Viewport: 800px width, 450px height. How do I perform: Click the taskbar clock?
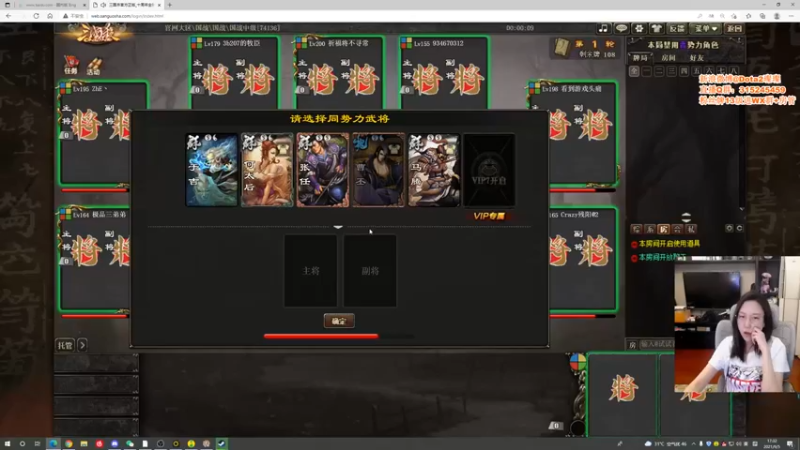[772, 444]
